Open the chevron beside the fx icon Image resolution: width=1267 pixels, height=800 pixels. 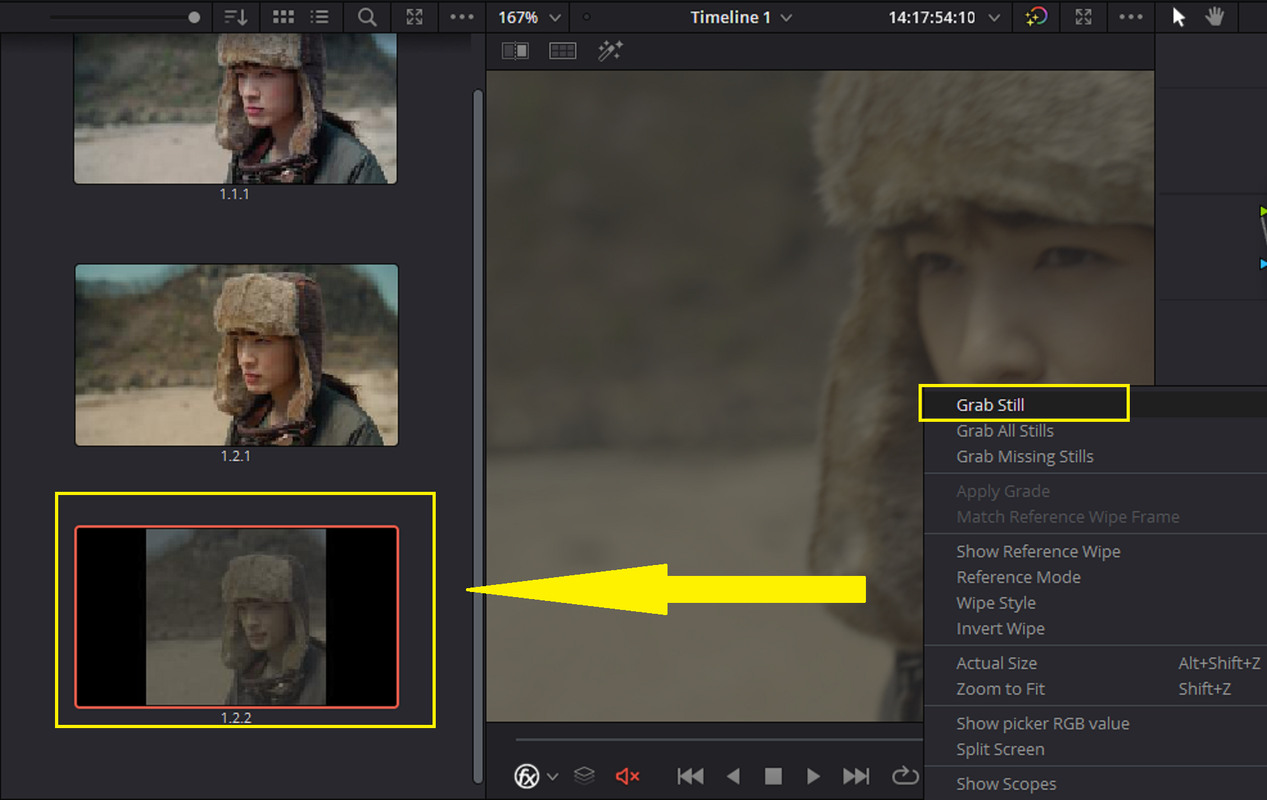pos(553,777)
